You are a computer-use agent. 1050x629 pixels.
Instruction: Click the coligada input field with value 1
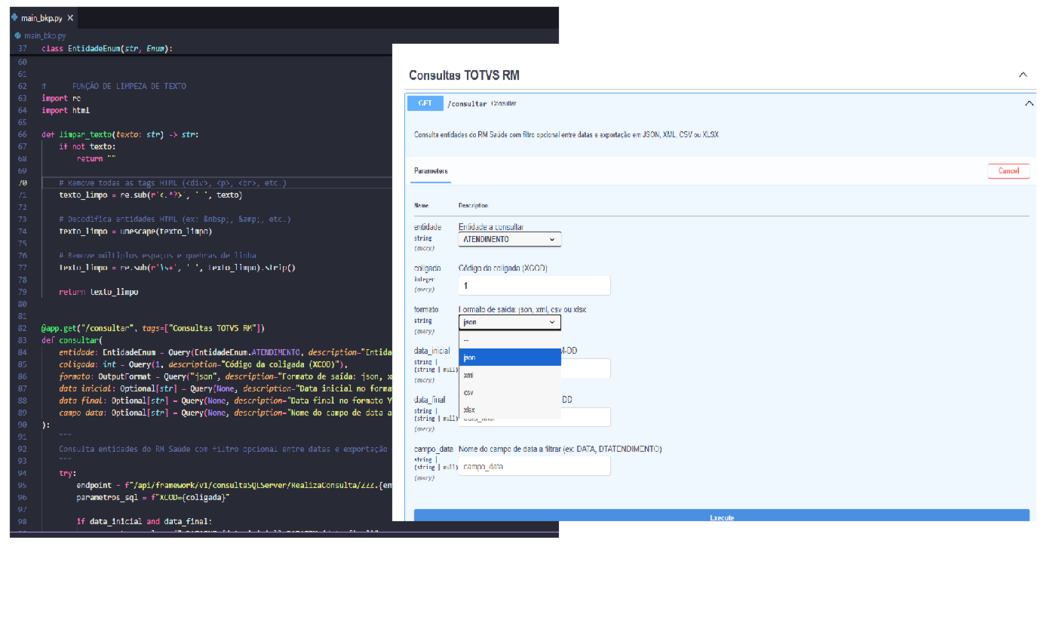point(534,285)
